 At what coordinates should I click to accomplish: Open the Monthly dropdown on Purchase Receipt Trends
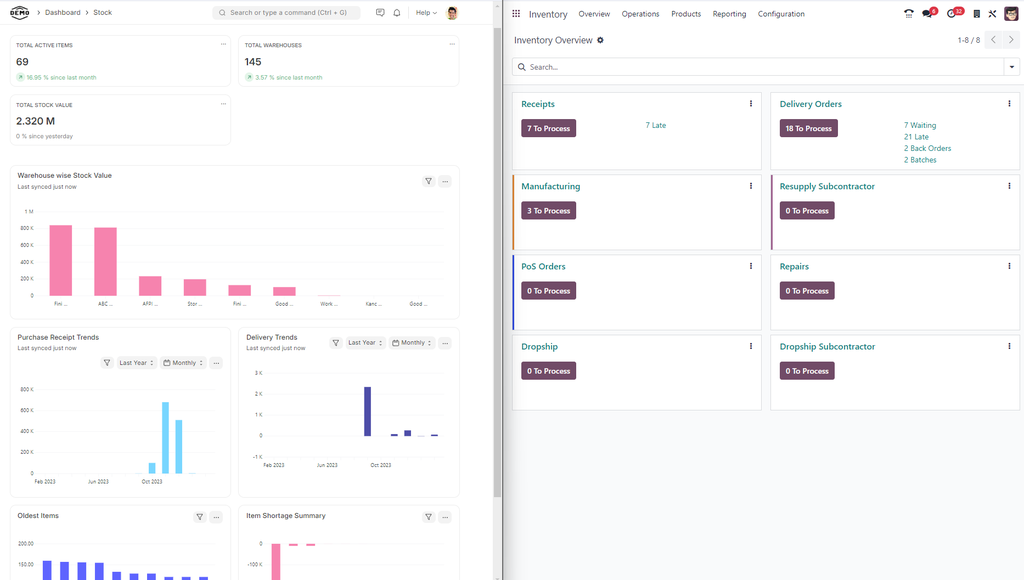pos(183,362)
